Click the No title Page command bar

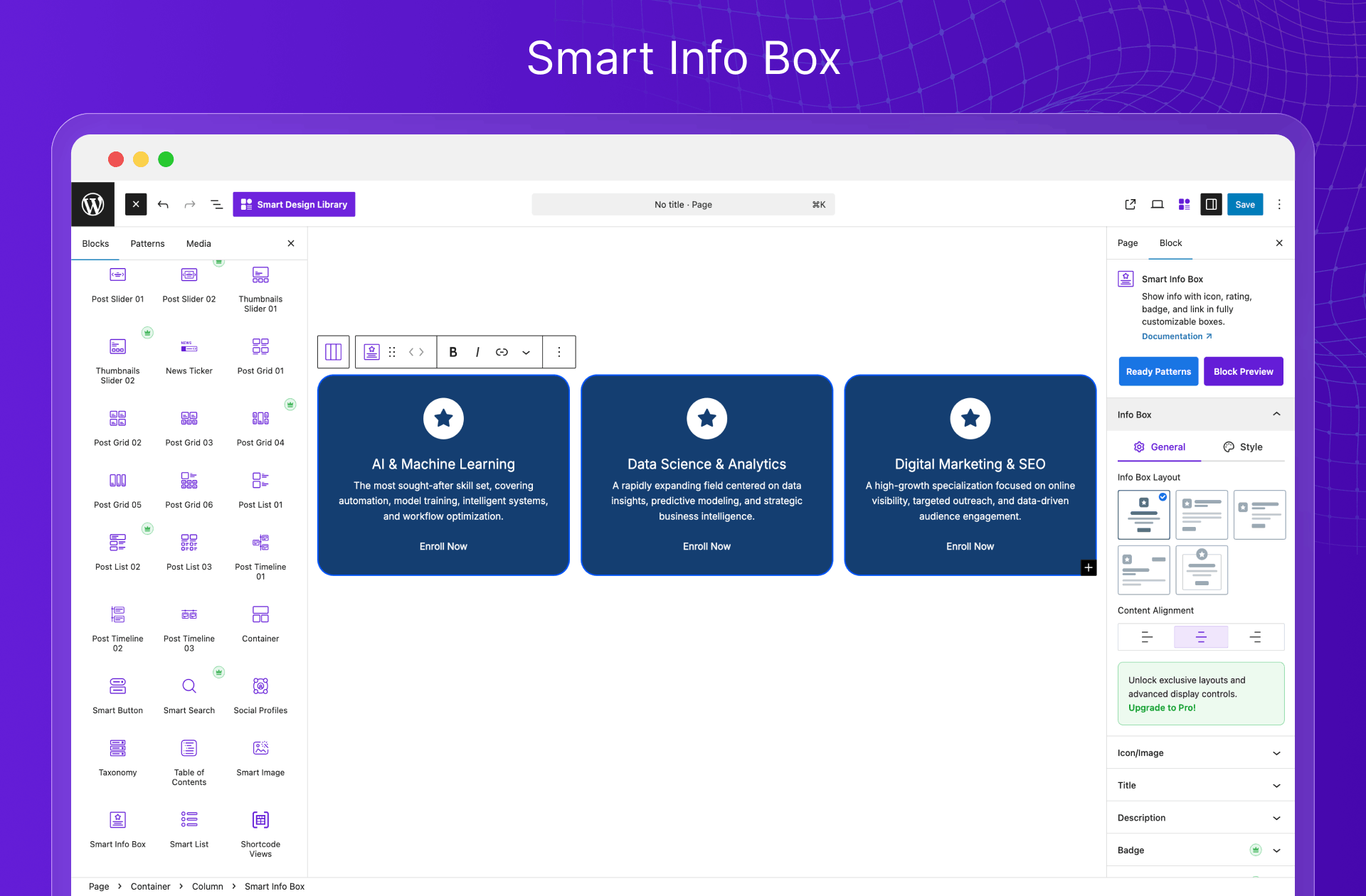pos(683,204)
